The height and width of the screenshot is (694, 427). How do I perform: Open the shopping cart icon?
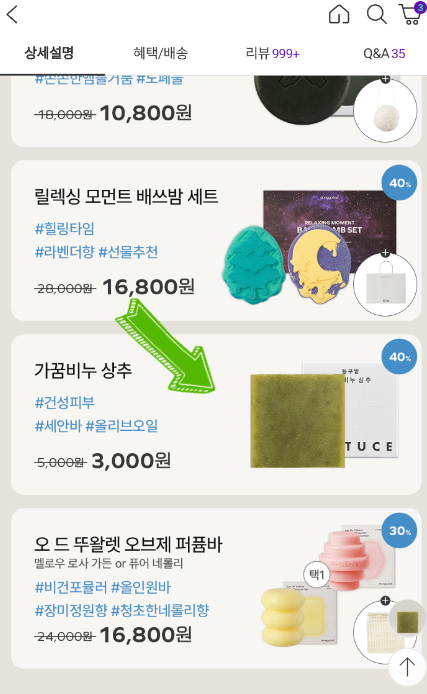(x=411, y=14)
